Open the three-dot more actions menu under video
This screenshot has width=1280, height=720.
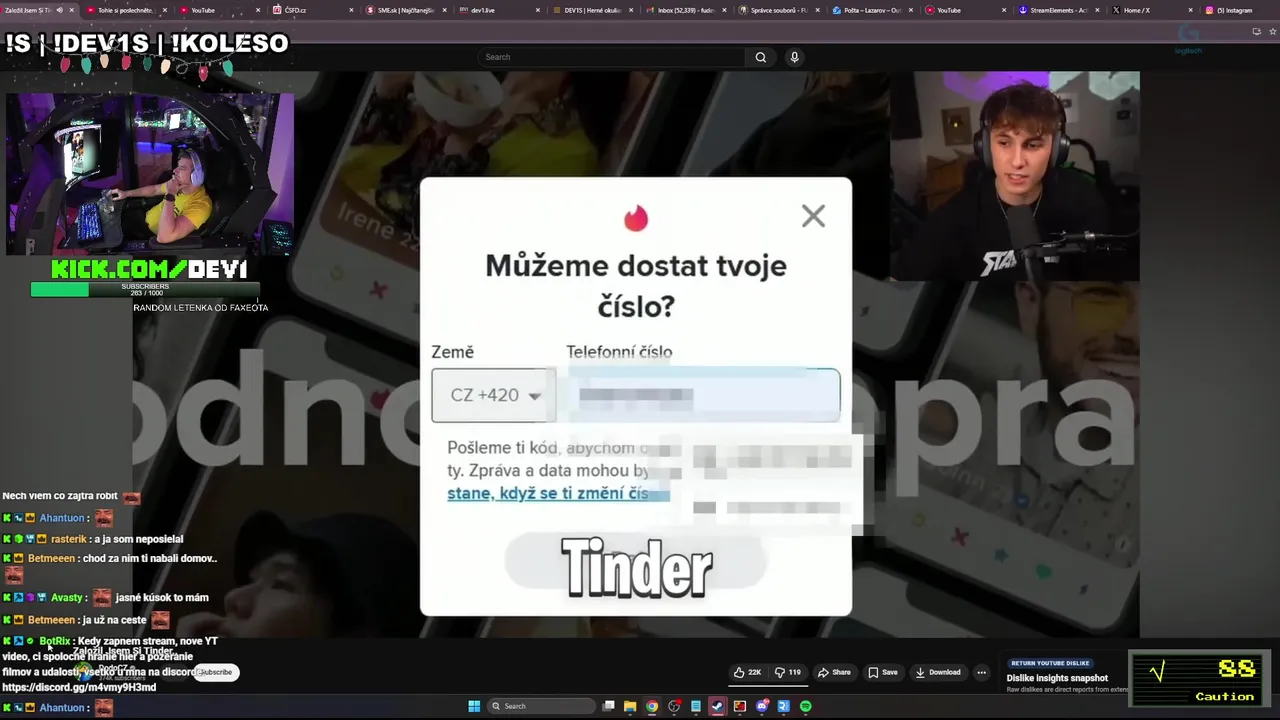point(982,672)
